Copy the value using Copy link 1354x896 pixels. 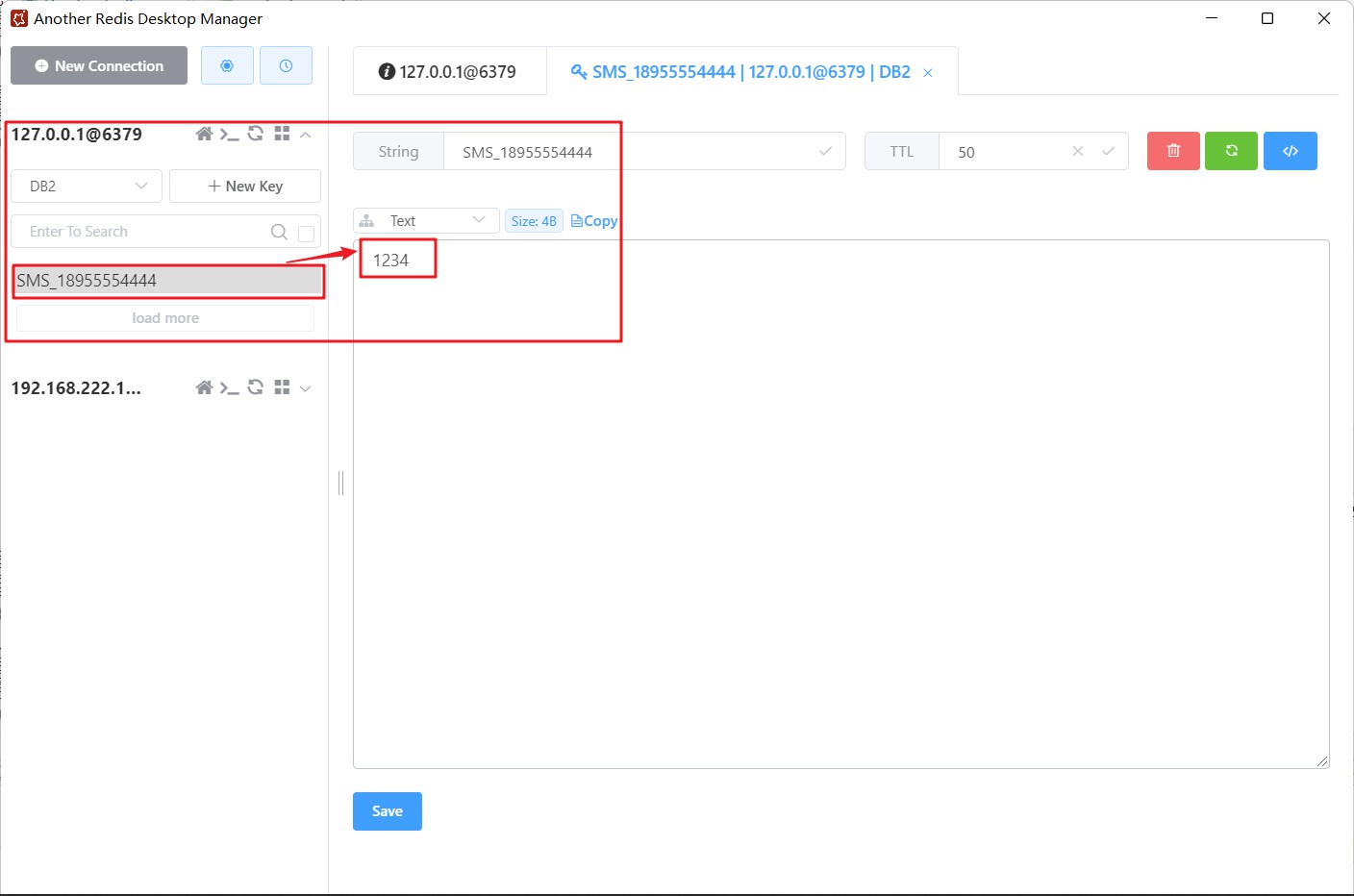pos(594,221)
